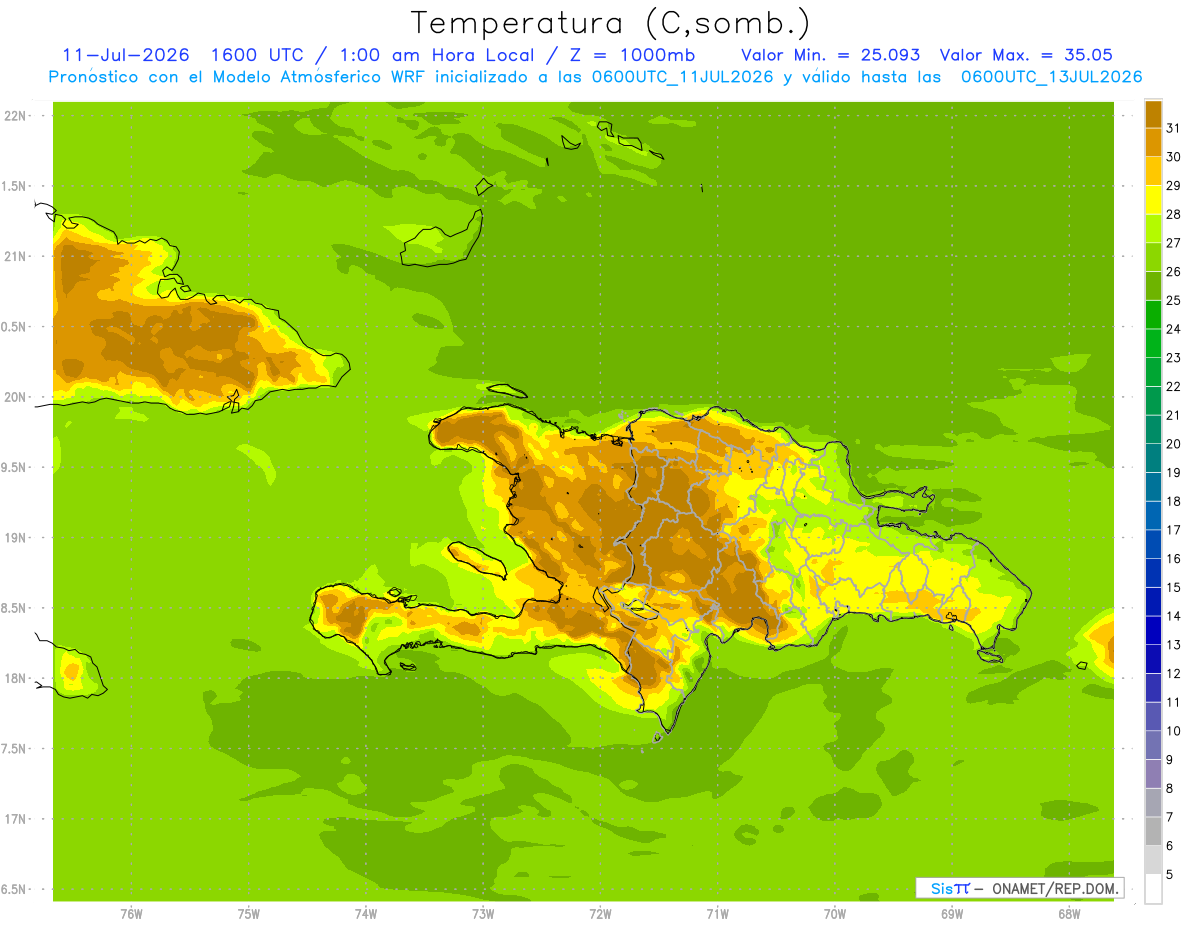Click the "20N" latitude label
The image size is (1200, 927).
[16, 397]
